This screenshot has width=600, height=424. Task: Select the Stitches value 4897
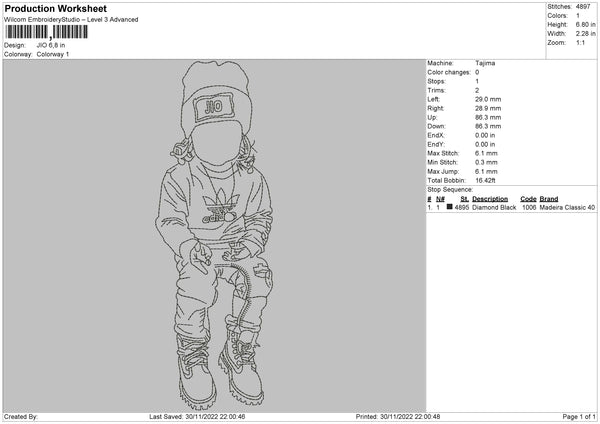(583, 7)
